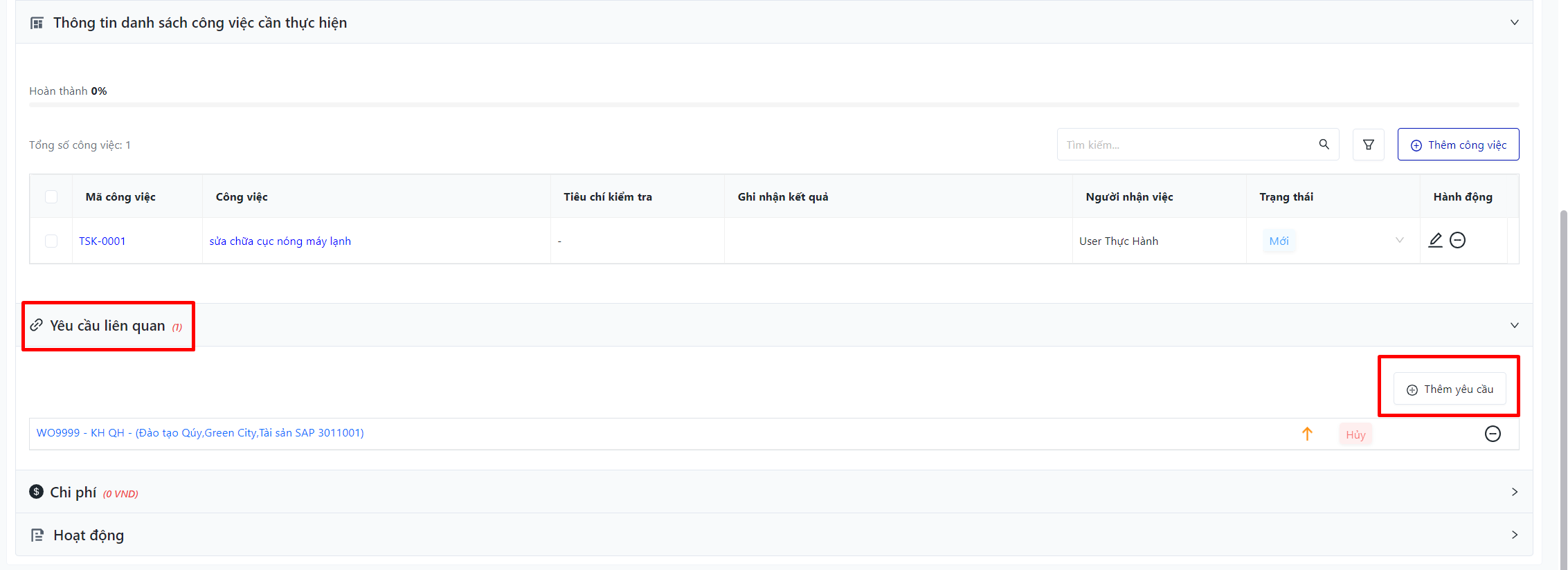Expand the Chi phí section

(x=1514, y=492)
